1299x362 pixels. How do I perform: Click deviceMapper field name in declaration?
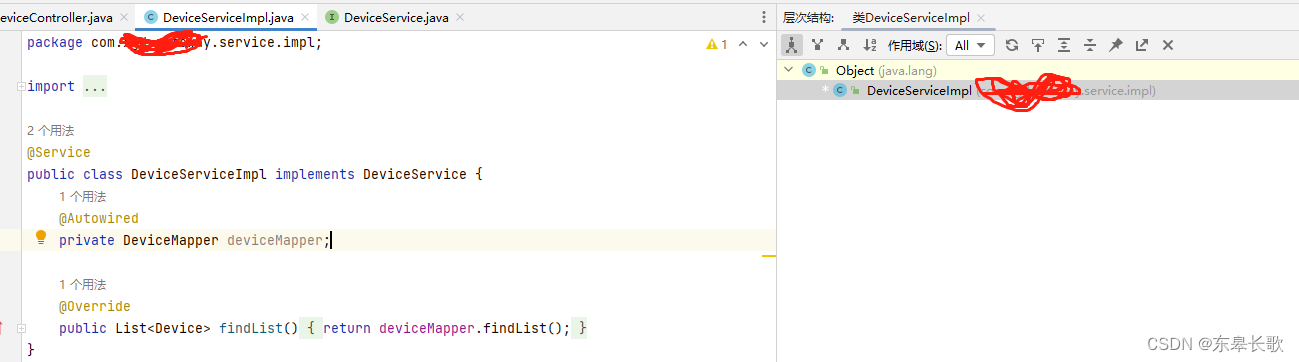pos(275,240)
